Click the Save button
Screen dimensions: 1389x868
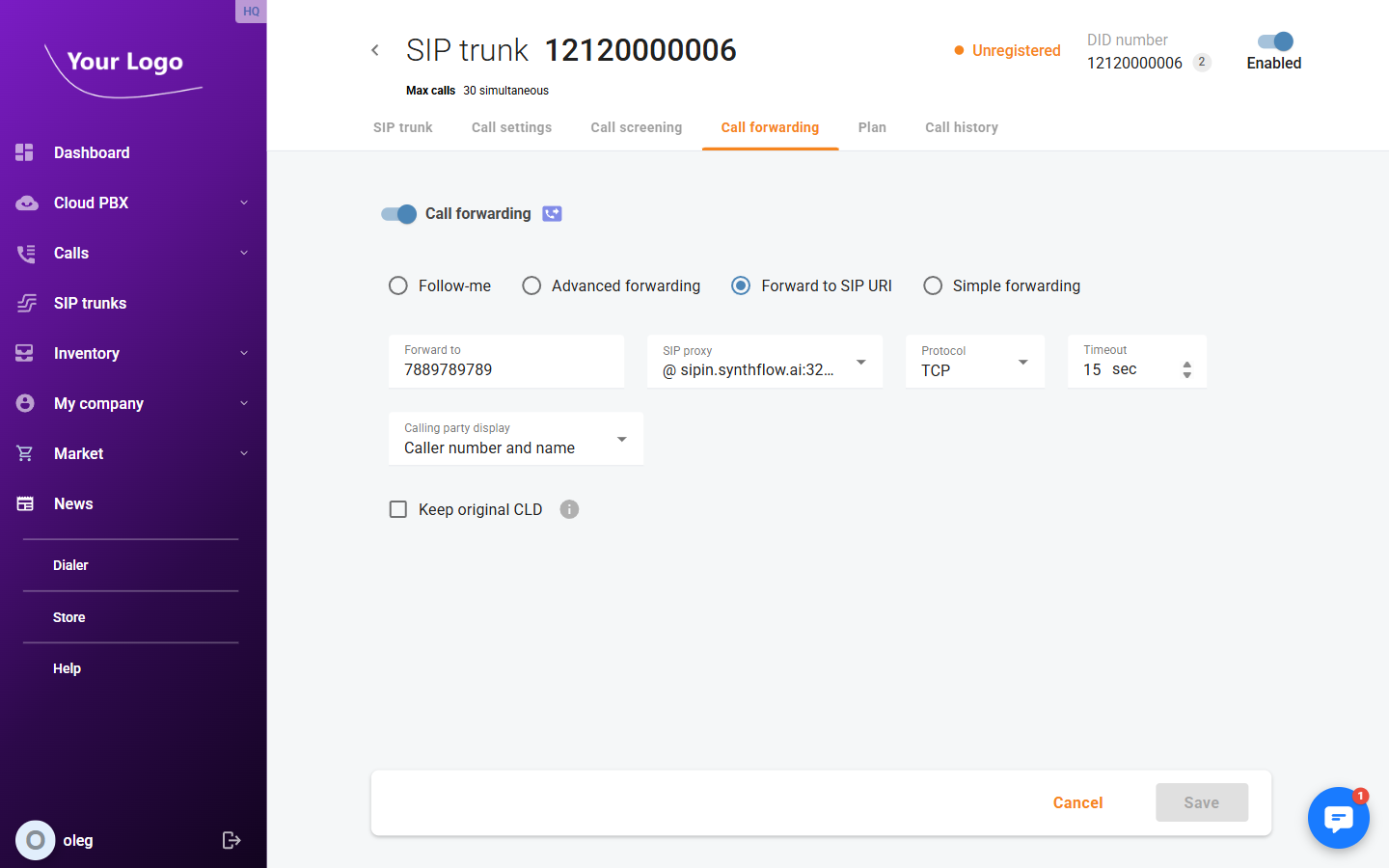pyautogui.click(x=1201, y=802)
